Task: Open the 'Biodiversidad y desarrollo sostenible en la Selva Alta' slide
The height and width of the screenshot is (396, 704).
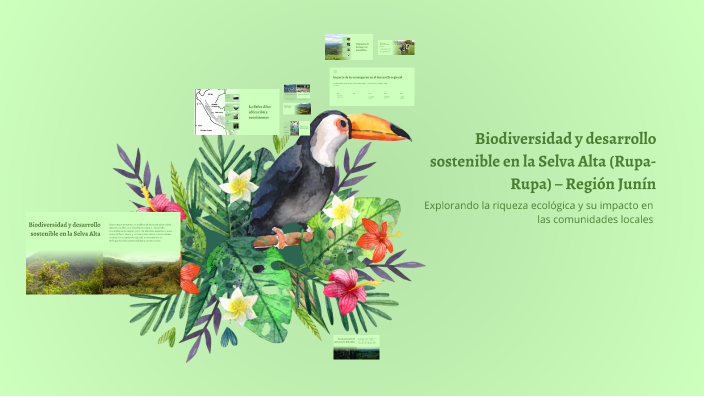Action: [x=103, y=253]
